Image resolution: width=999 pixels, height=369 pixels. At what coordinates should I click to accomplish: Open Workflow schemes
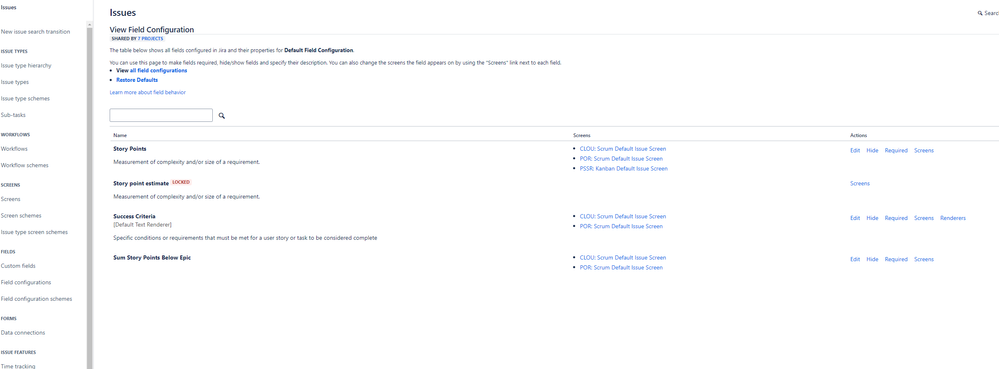[x=25, y=166]
